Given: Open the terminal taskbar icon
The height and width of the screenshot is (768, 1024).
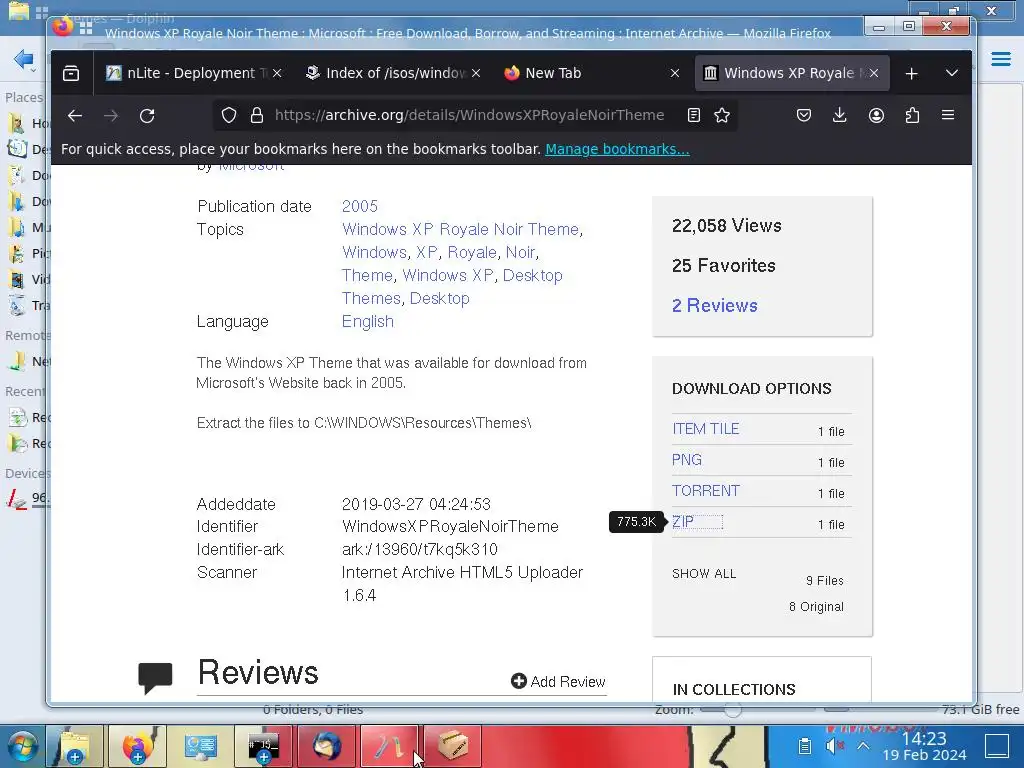Looking at the screenshot, I should pyautogui.click(x=263, y=746).
